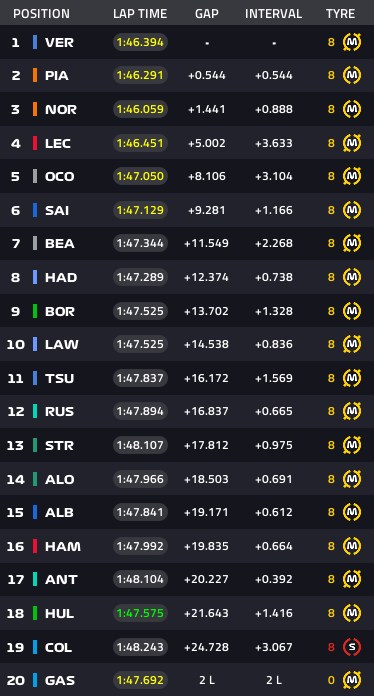
Task: Select driver ANT in position 17
Action: [61, 580]
